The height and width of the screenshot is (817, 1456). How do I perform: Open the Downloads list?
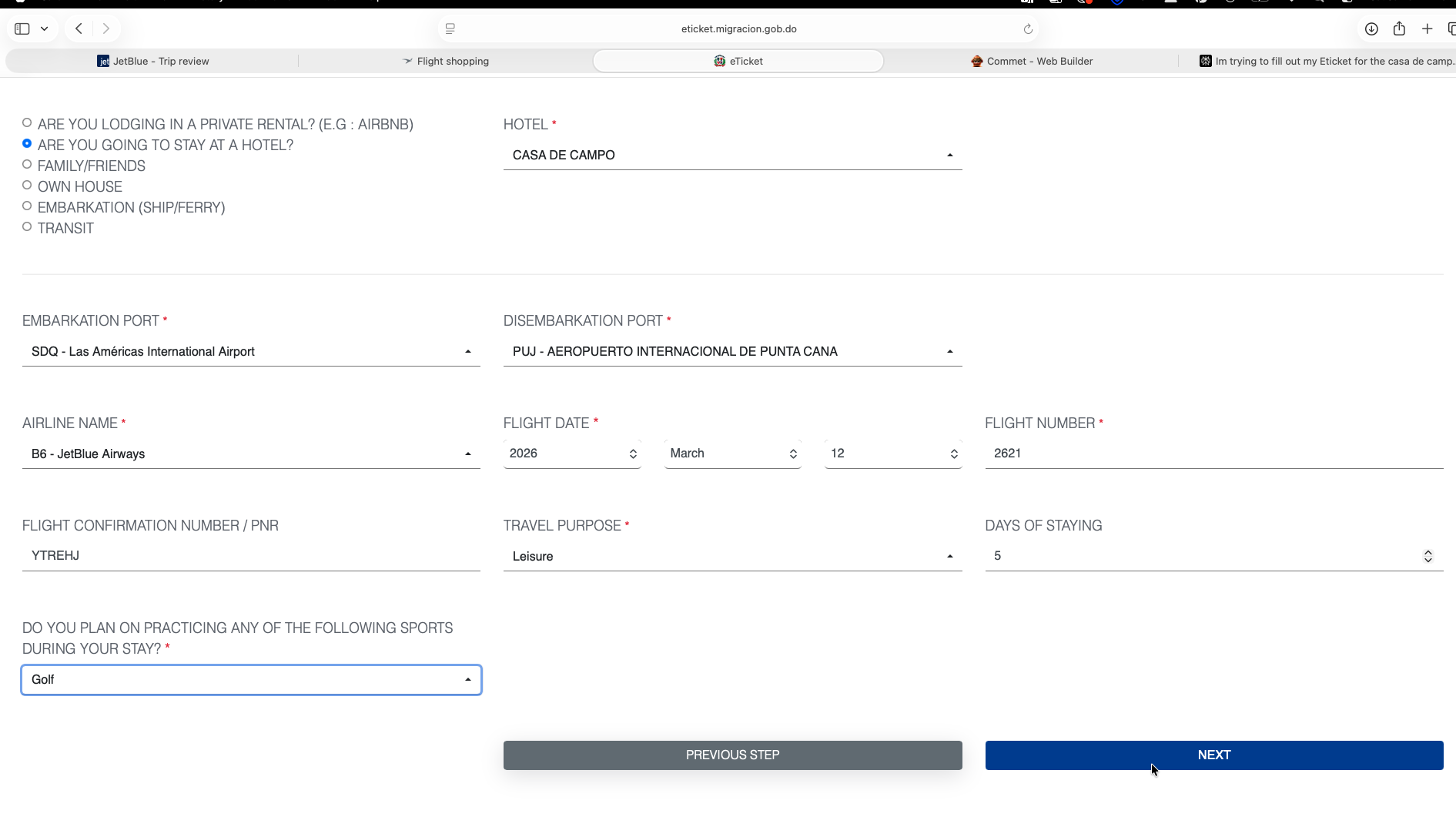point(1371,28)
